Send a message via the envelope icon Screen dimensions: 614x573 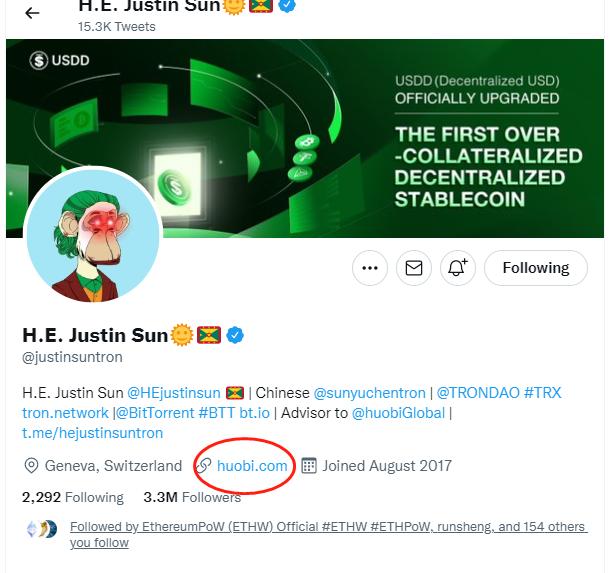pos(414,268)
